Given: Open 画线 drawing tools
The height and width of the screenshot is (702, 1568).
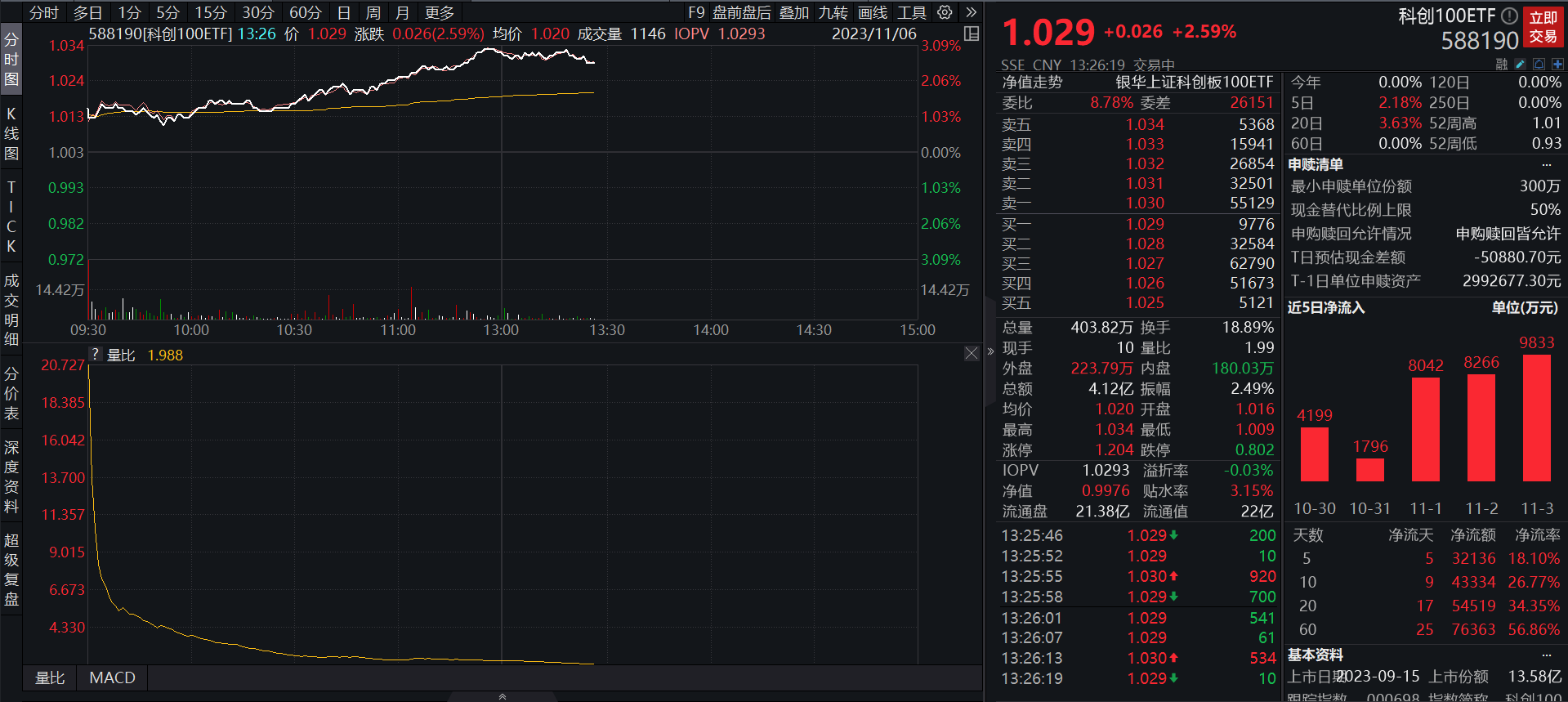Looking at the screenshot, I should pos(873,12).
